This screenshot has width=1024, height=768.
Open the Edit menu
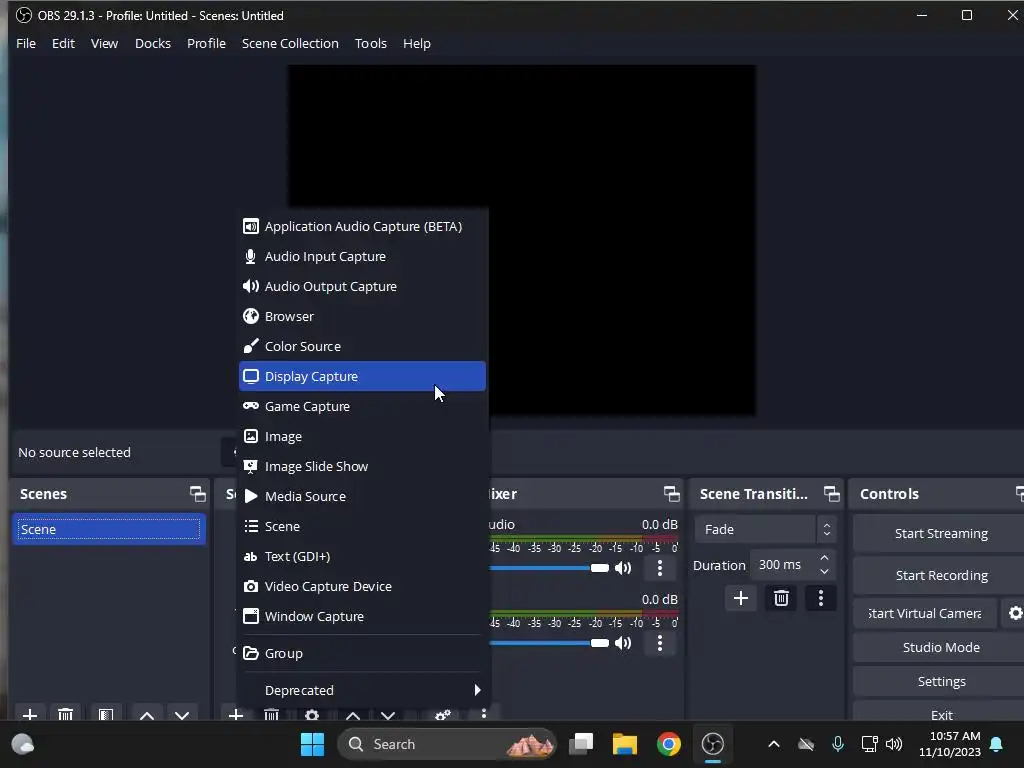[x=63, y=44]
